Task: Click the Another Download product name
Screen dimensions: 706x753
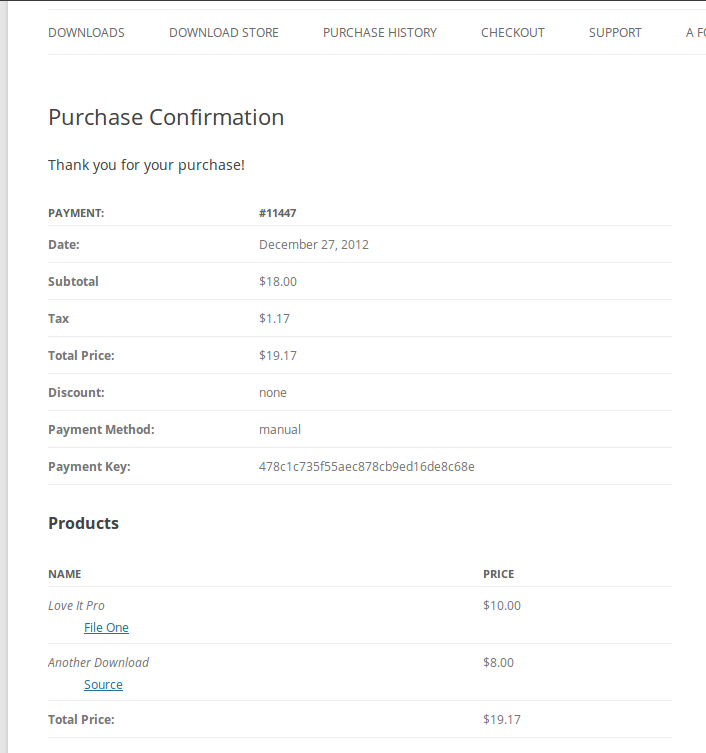Action: [98, 663]
